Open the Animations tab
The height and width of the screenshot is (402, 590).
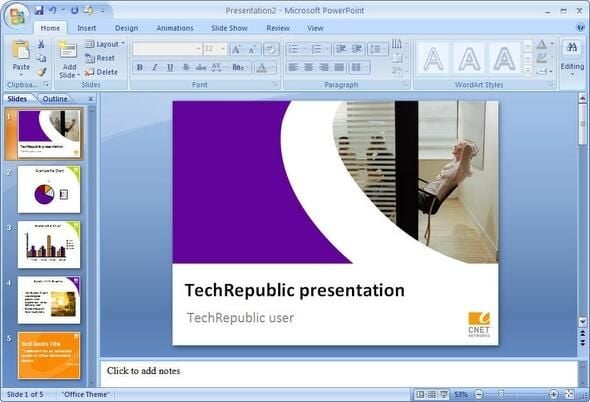click(x=175, y=28)
